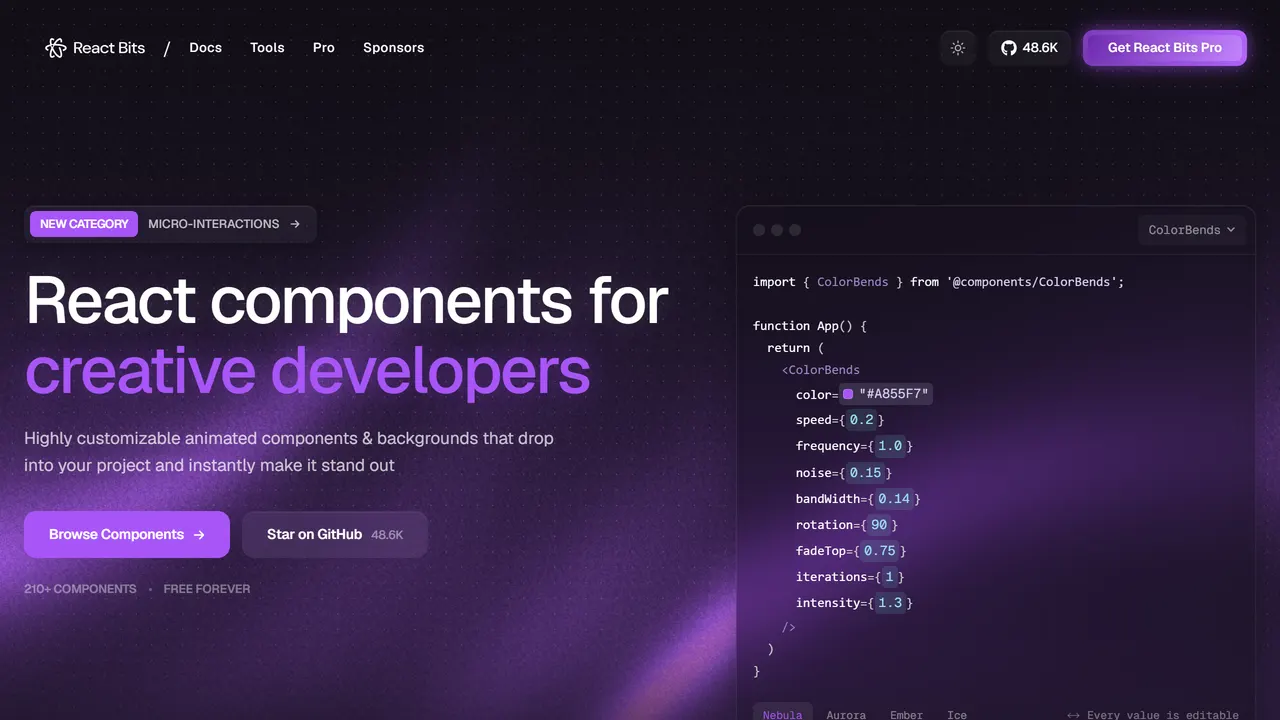Edit the bandWidth value 0.14
1280x720 pixels.
point(894,498)
